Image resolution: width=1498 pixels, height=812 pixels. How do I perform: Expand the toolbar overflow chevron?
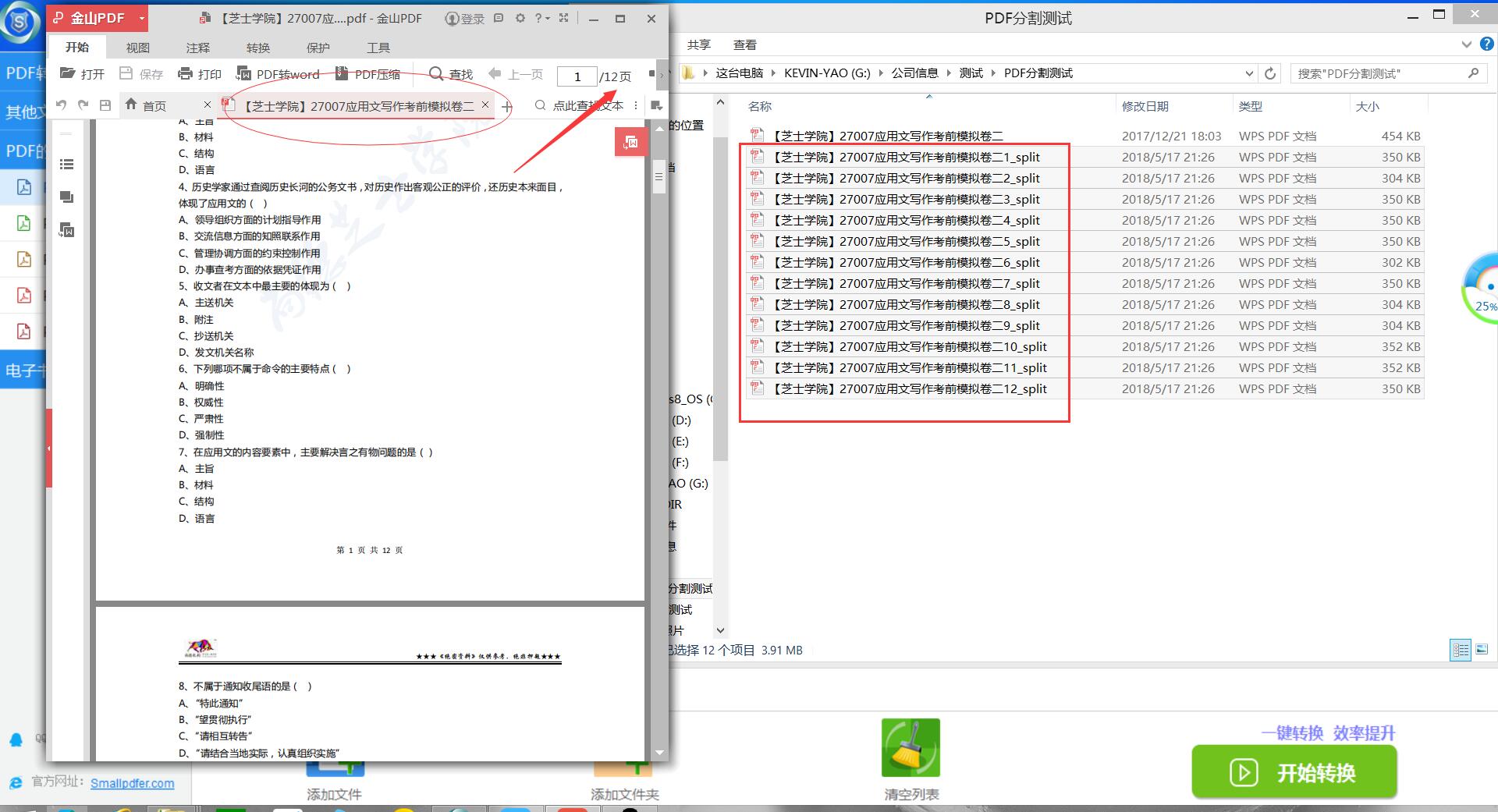click(662, 76)
